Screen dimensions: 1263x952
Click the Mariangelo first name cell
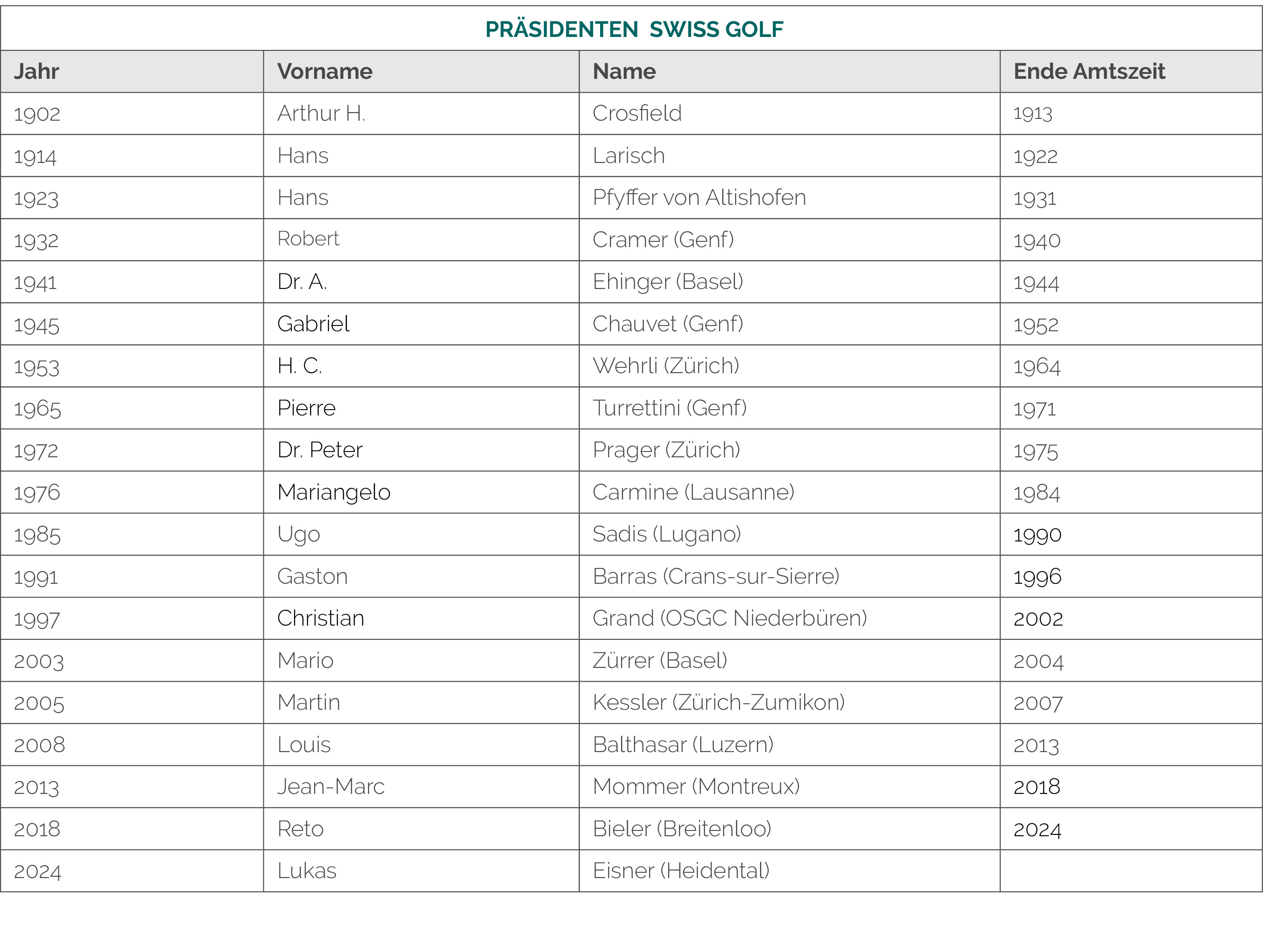tap(421, 492)
